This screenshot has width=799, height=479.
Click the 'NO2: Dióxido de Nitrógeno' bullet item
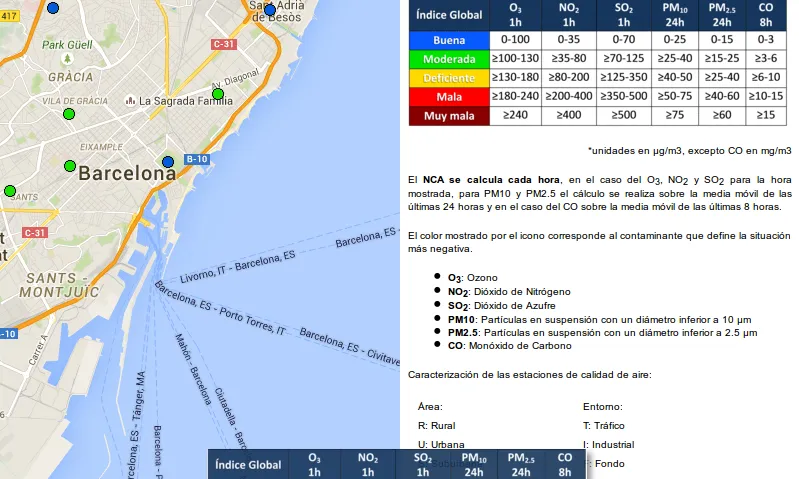pos(509,292)
